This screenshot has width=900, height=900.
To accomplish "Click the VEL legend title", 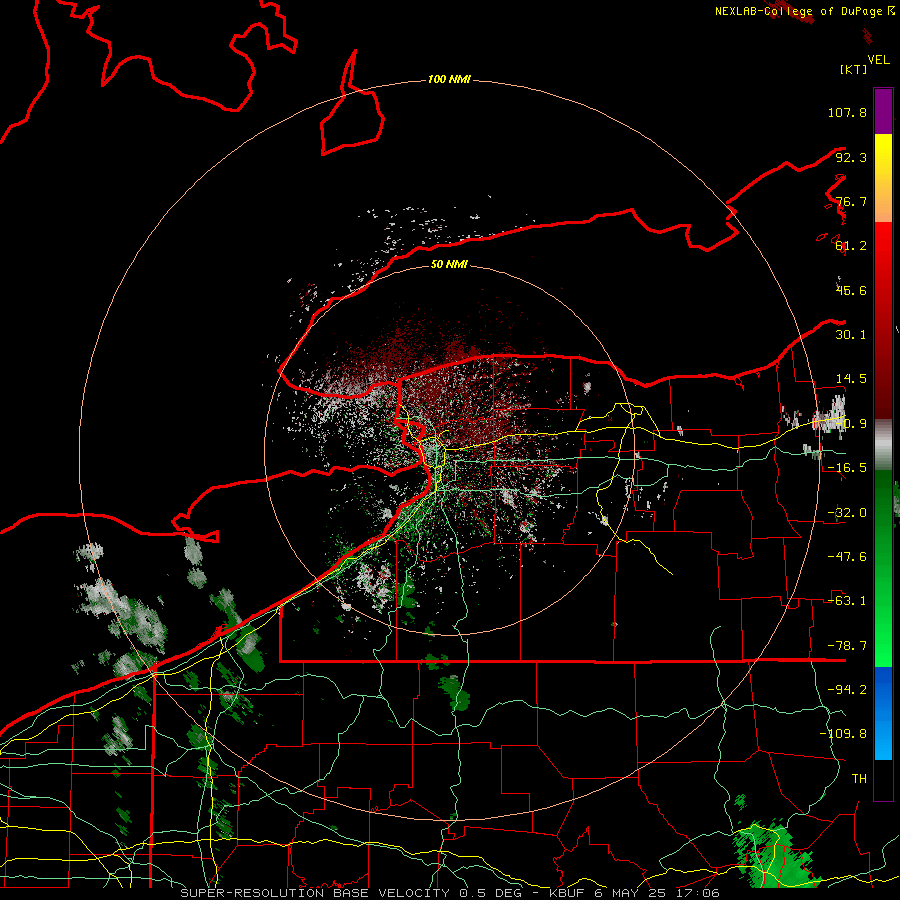I will pos(879,60).
